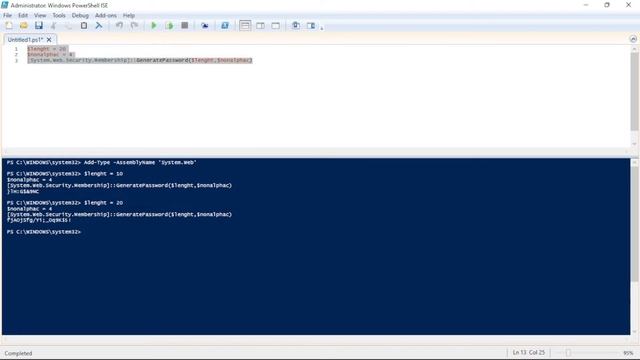Screen dimensions: 640x360
Task: Open the Debug menu
Action: [x=80, y=16]
